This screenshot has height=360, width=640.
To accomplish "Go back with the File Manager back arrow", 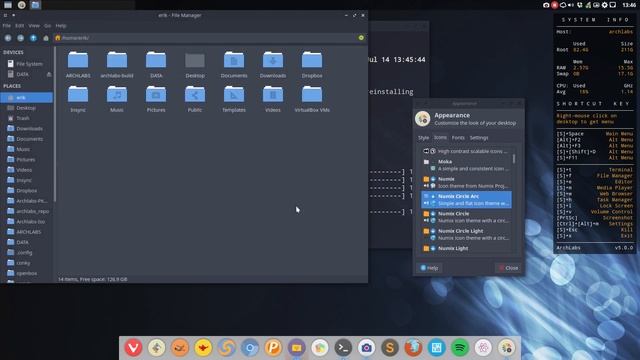I will click(x=8, y=38).
